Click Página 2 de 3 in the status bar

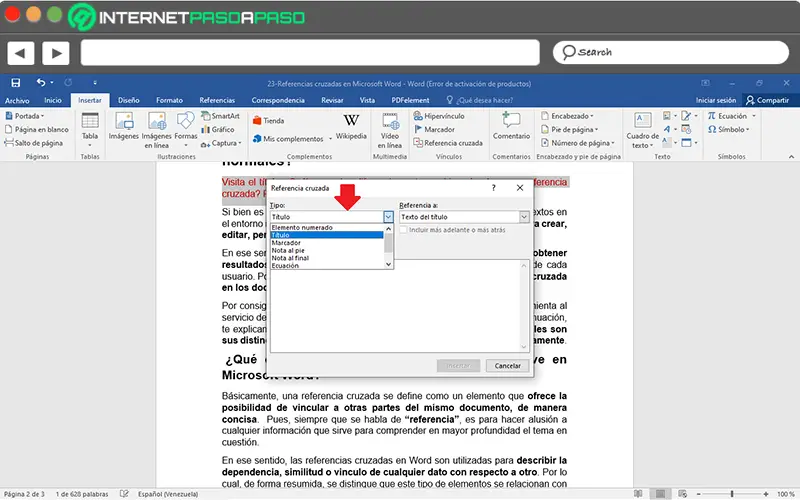(x=24, y=494)
